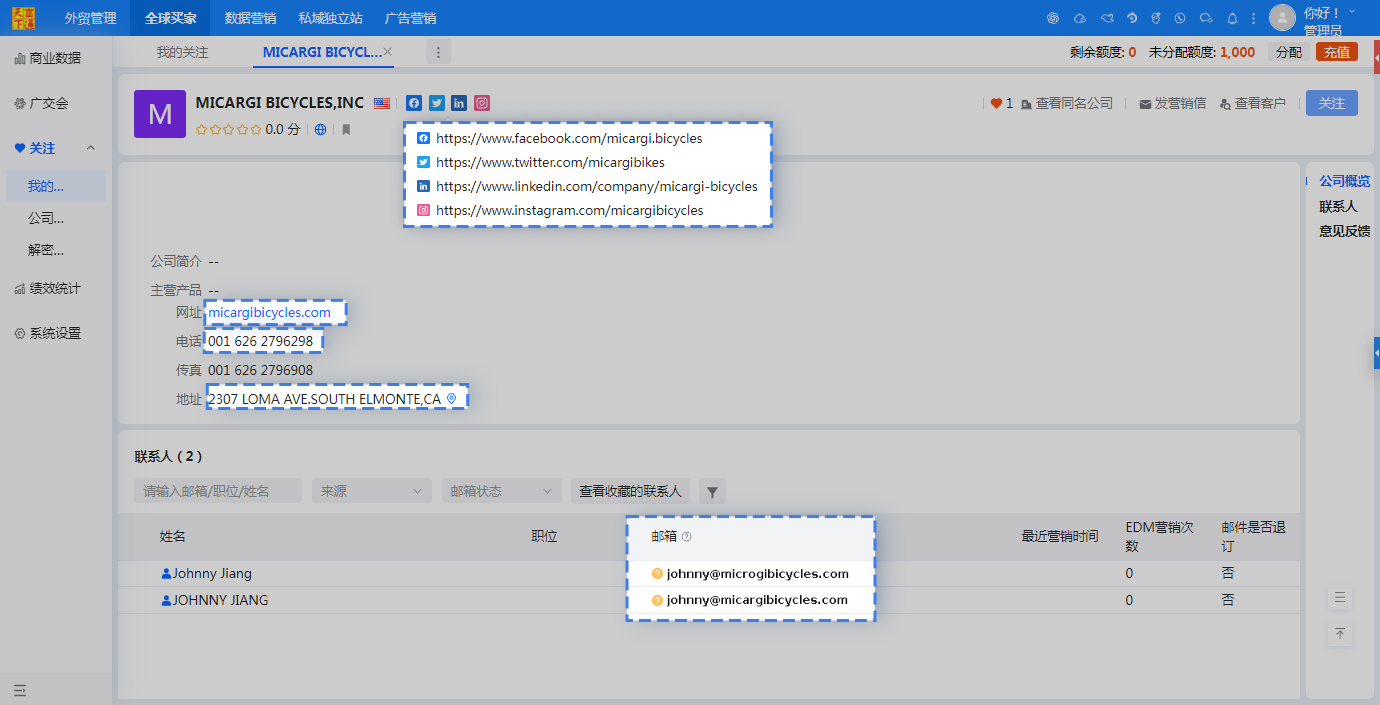Open the 来源 dropdown
Image resolution: width=1380 pixels, height=705 pixels.
point(371,491)
